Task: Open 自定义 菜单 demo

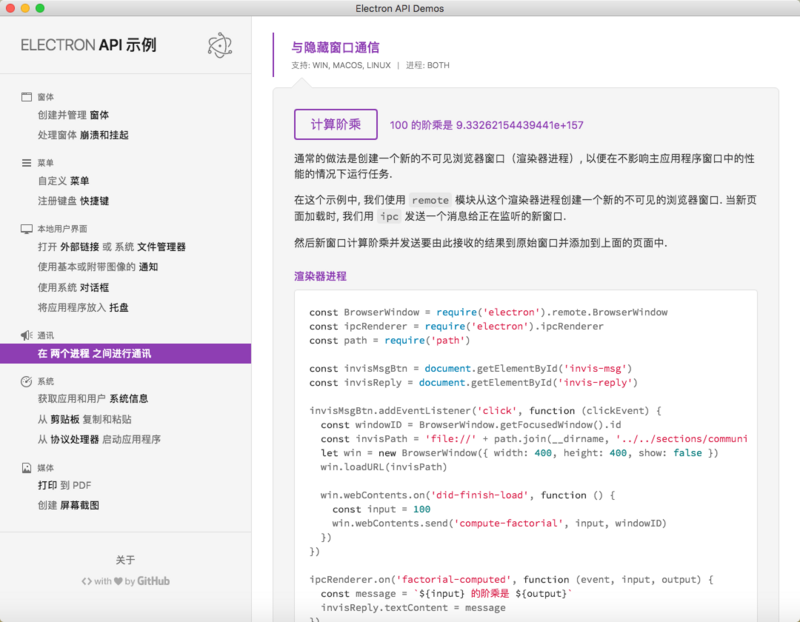Action: tap(63, 181)
